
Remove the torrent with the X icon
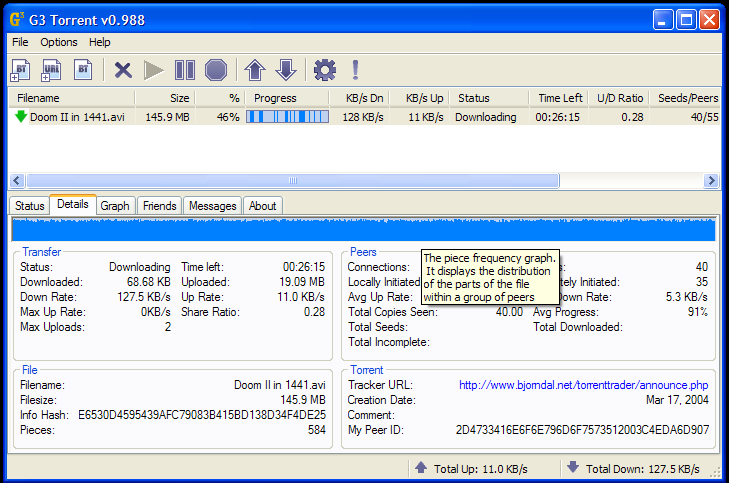click(123, 70)
